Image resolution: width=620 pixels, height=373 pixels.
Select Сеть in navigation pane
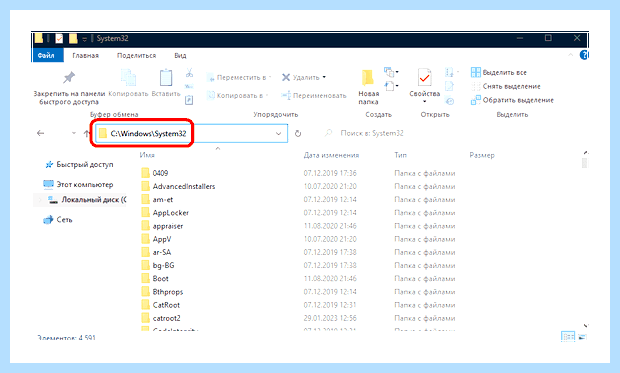pos(58,220)
